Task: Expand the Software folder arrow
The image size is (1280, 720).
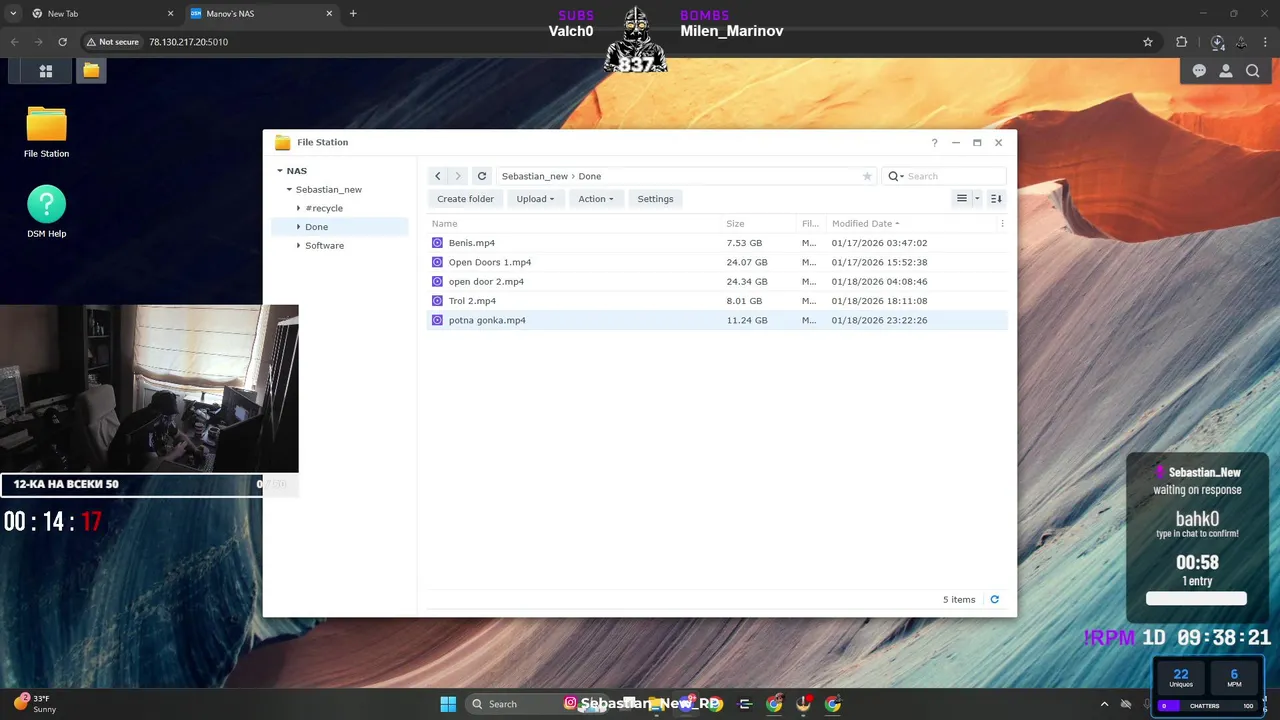Action: point(298,246)
